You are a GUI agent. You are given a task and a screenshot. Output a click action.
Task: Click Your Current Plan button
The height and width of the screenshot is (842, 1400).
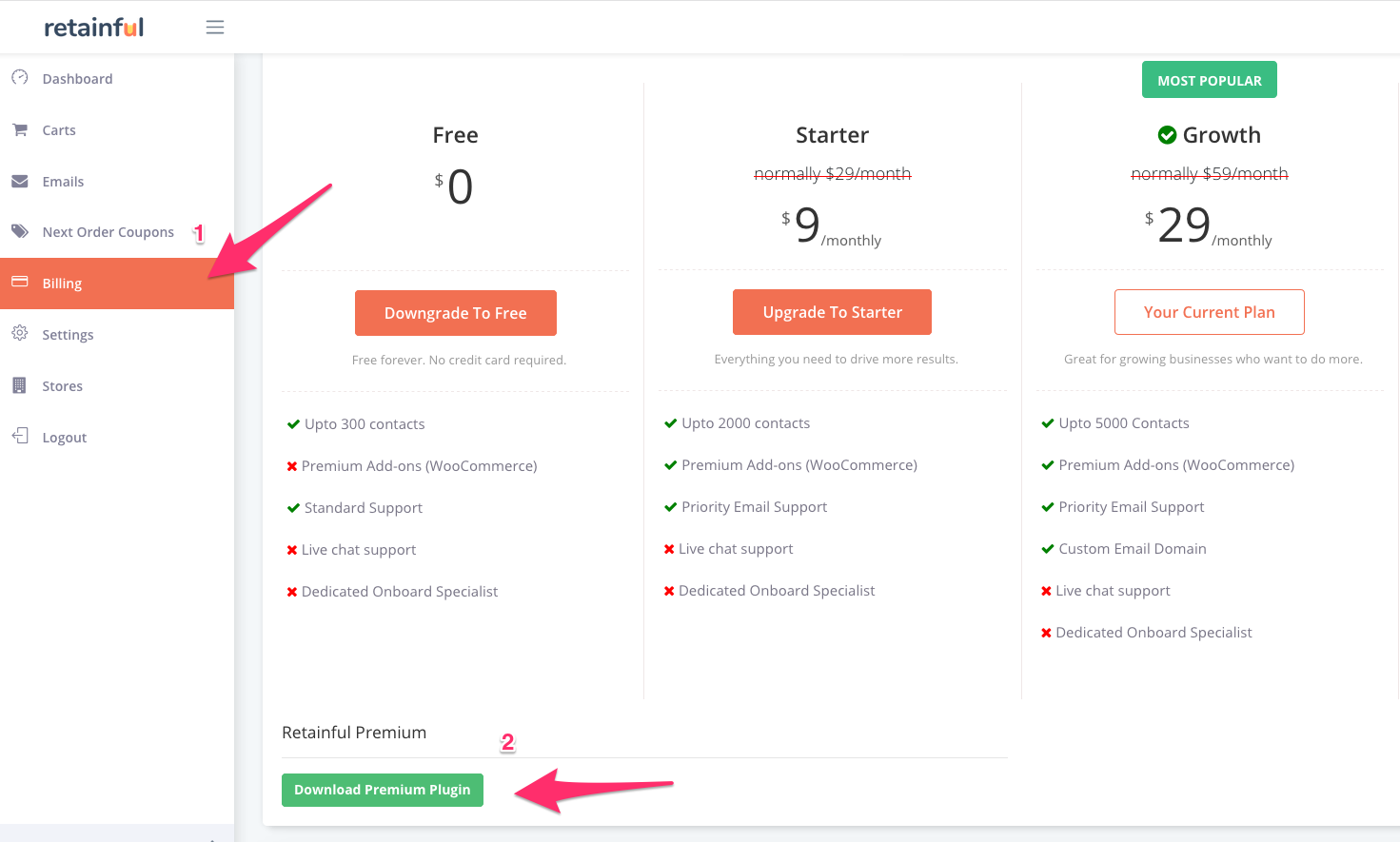coord(1210,312)
